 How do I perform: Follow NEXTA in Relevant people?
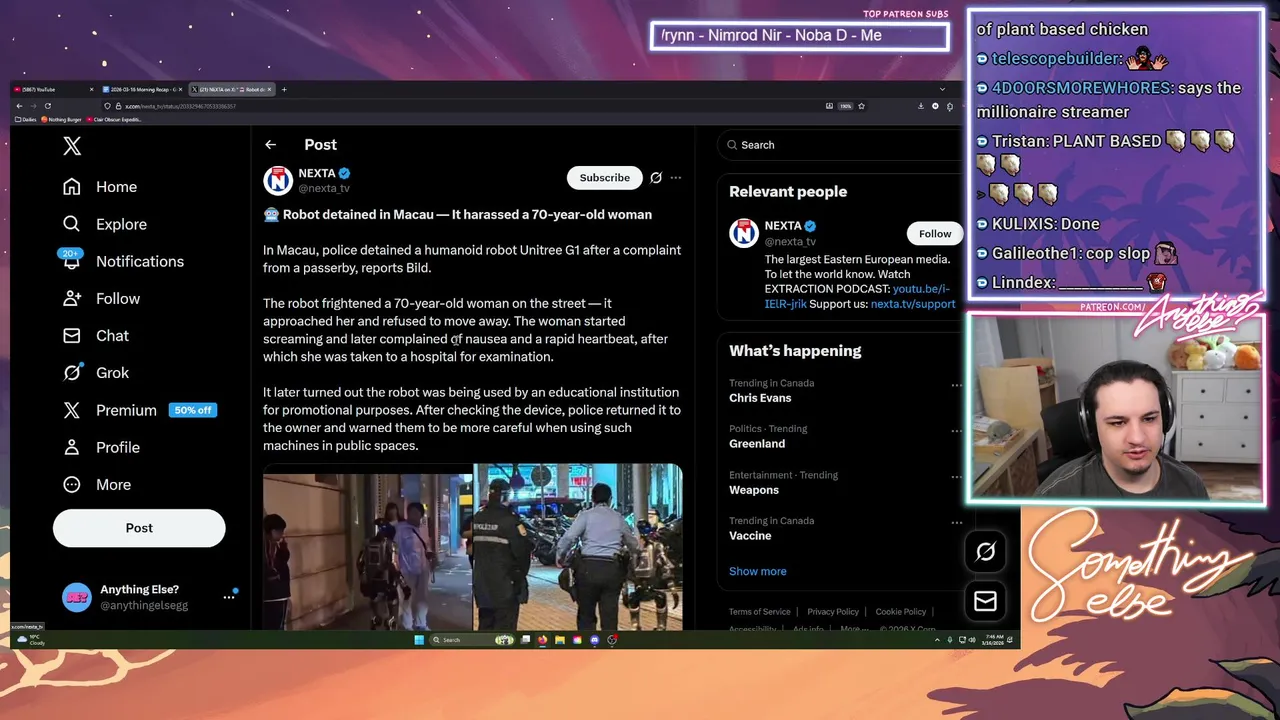[935, 234]
